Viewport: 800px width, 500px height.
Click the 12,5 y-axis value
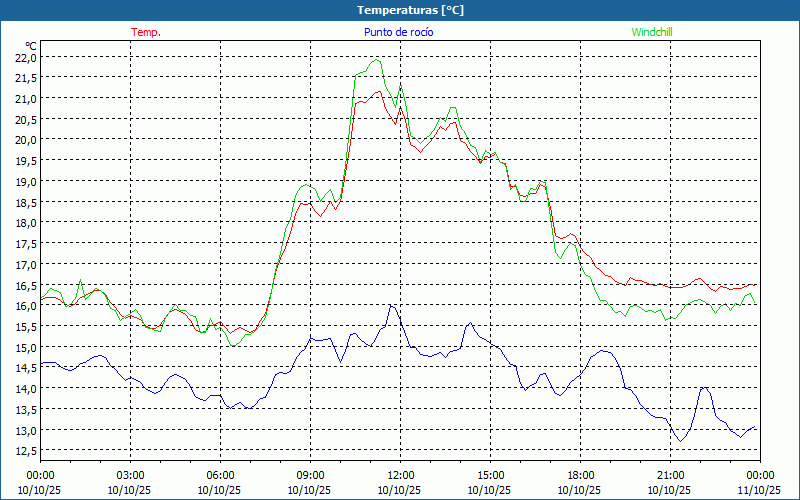[25, 451]
